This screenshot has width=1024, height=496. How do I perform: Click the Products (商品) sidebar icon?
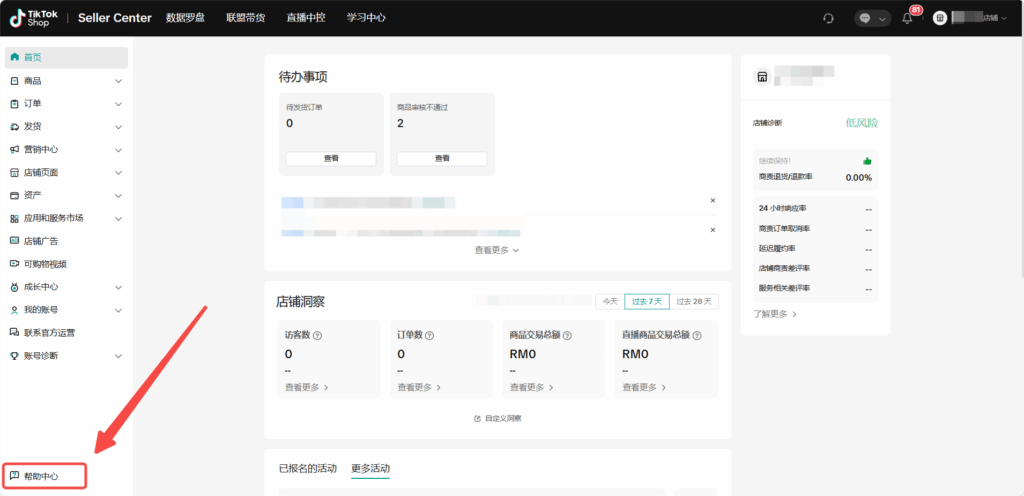click(15, 81)
